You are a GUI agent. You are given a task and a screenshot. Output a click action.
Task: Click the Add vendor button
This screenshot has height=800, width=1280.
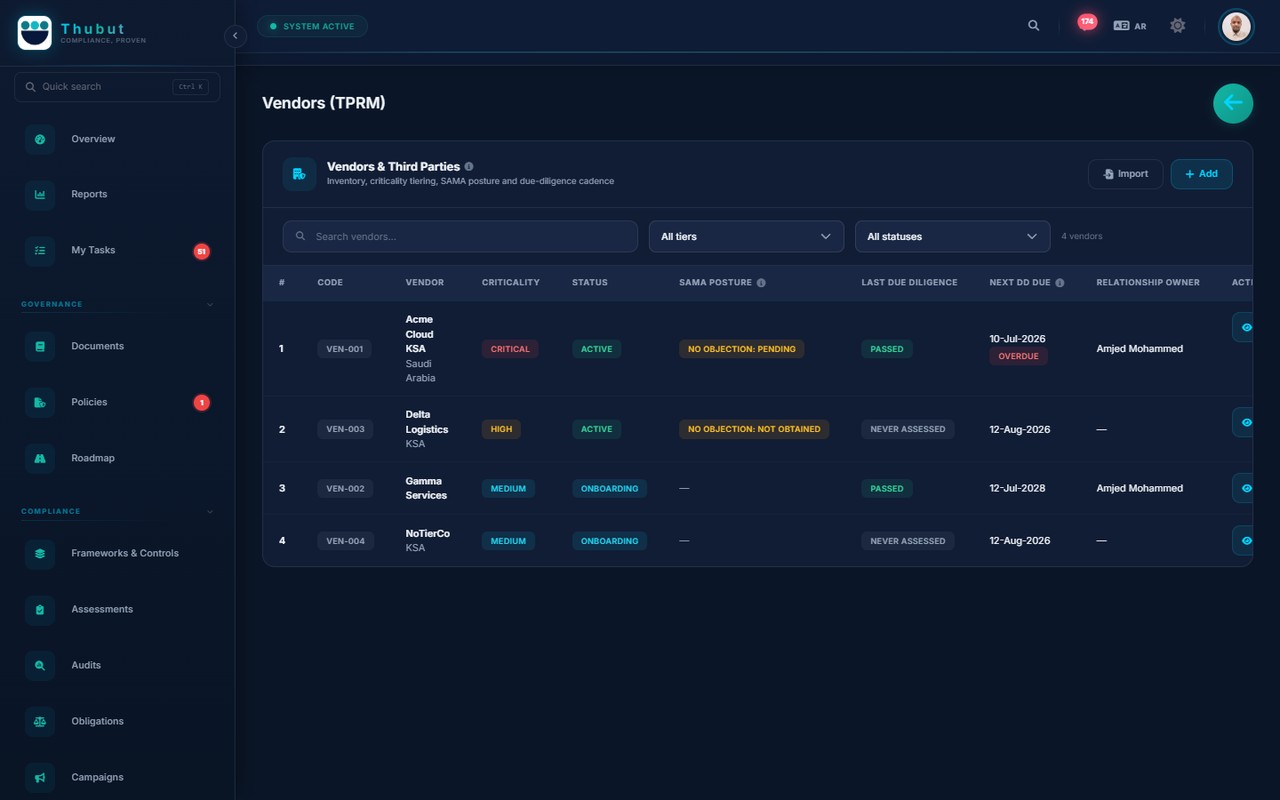1201,174
